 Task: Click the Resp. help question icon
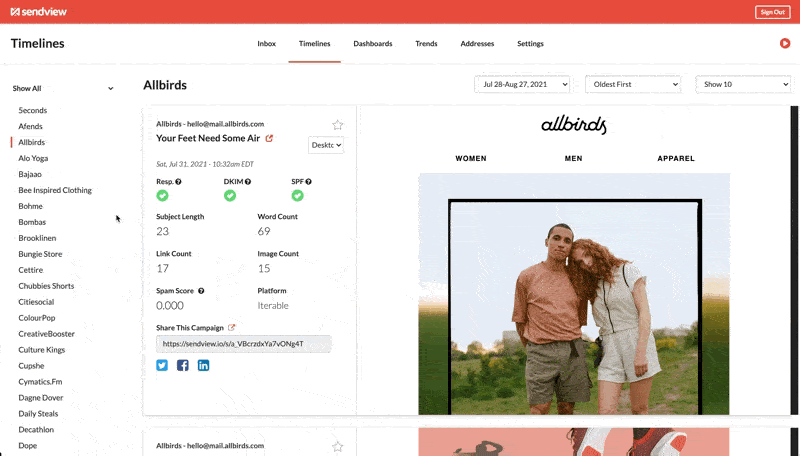178,182
